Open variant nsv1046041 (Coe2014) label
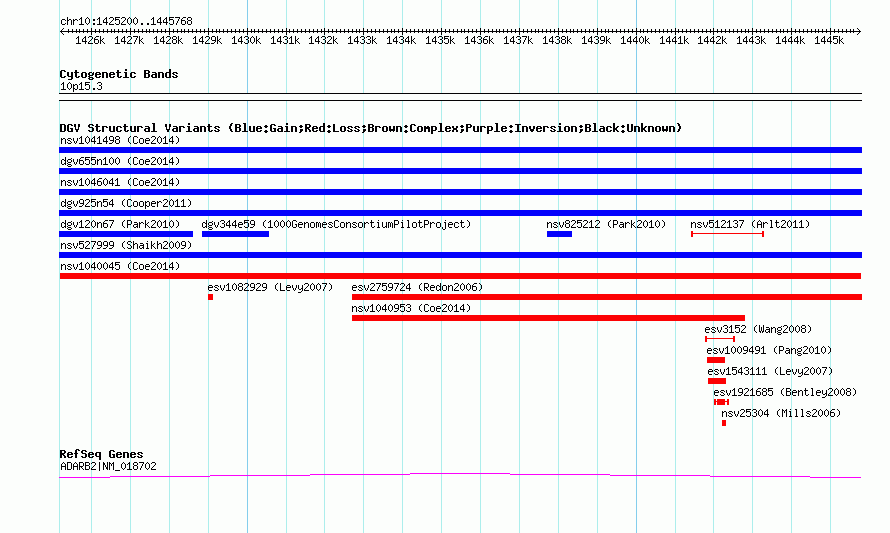This screenshot has width=890, height=533. tap(120, 182)
